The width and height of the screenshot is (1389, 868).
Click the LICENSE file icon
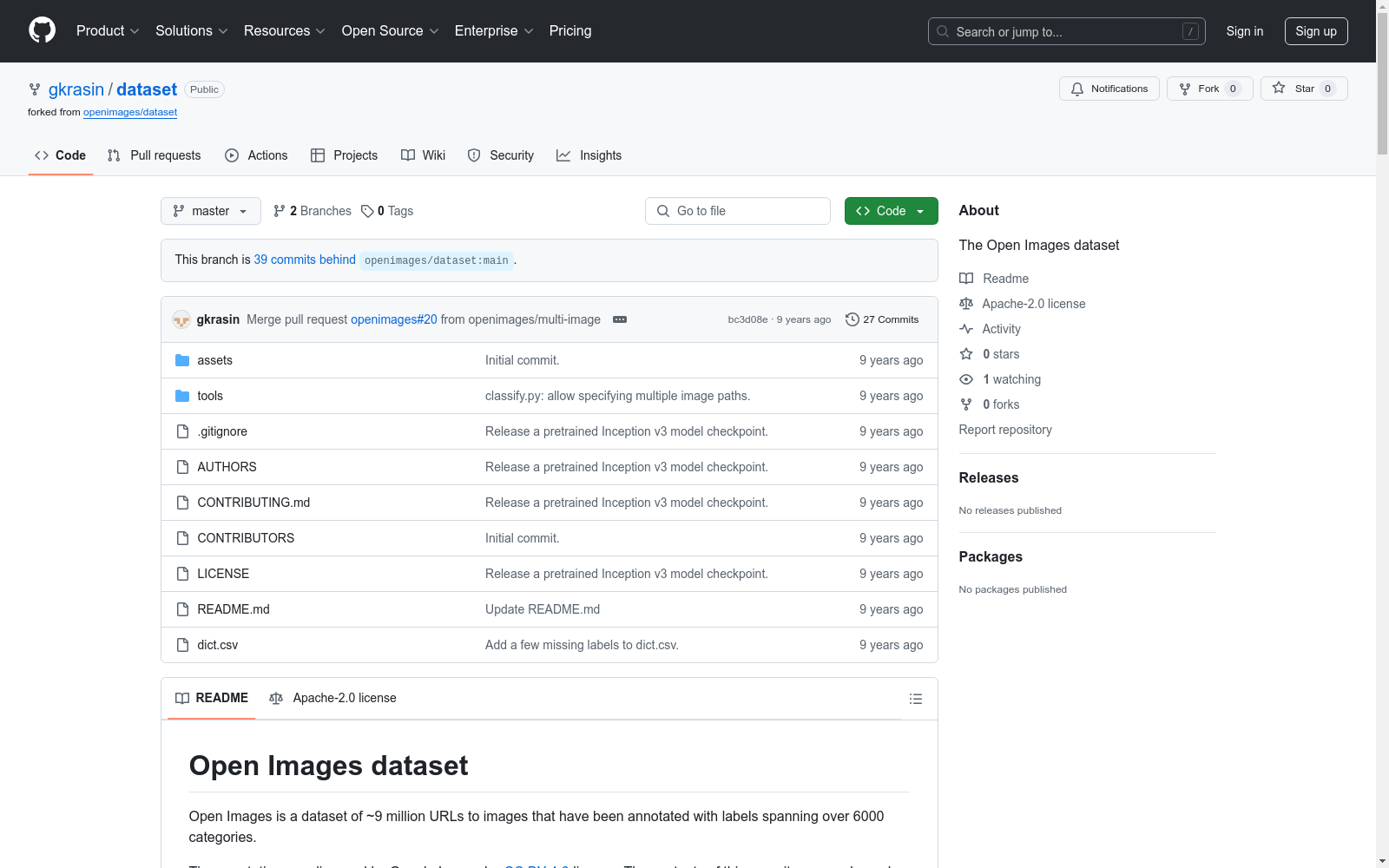pyautogui.click(x=182, y=574)
